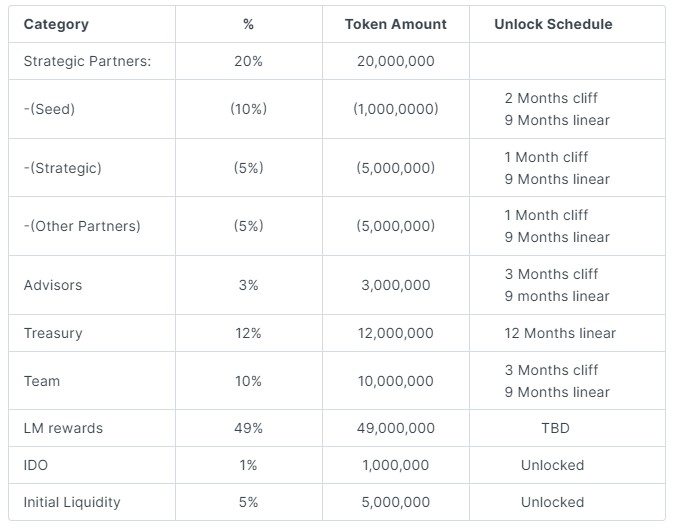Click the LM rewards row label
673x528 pixels.
point(63,428)
